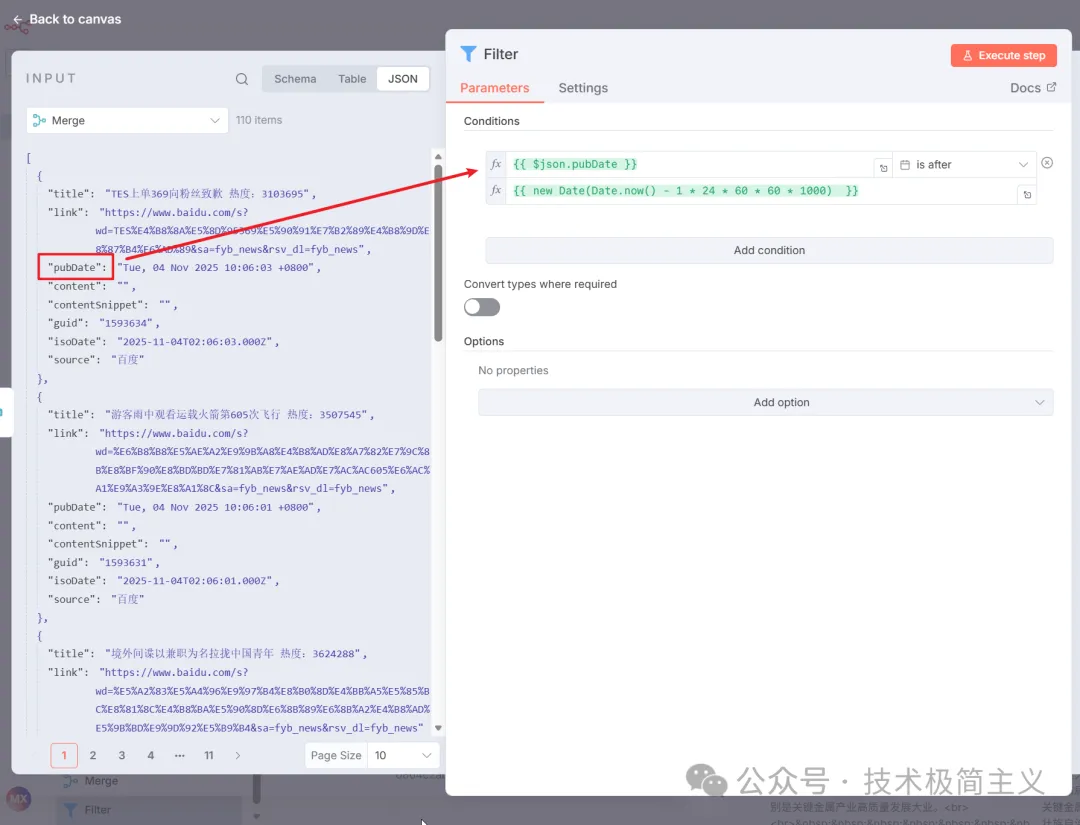Click the scroll up arrow of JSON panel
This screenshot has height=825, width=1080.
point(438,157)
